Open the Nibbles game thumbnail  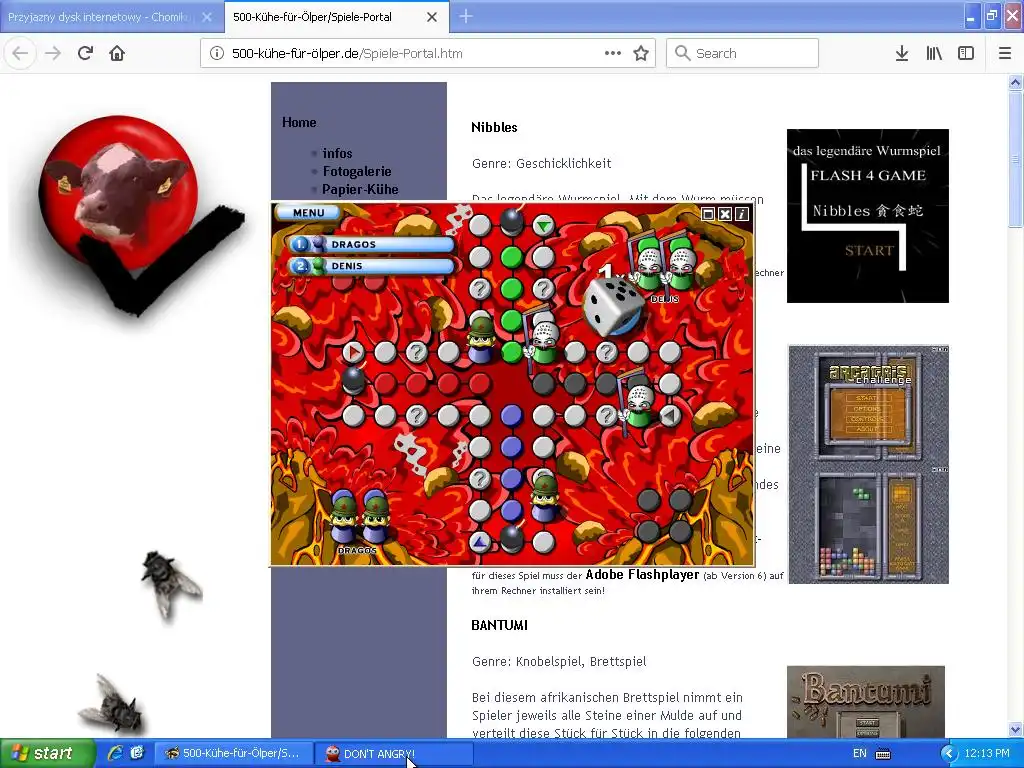pyautogui.click(x=867, y=216)
